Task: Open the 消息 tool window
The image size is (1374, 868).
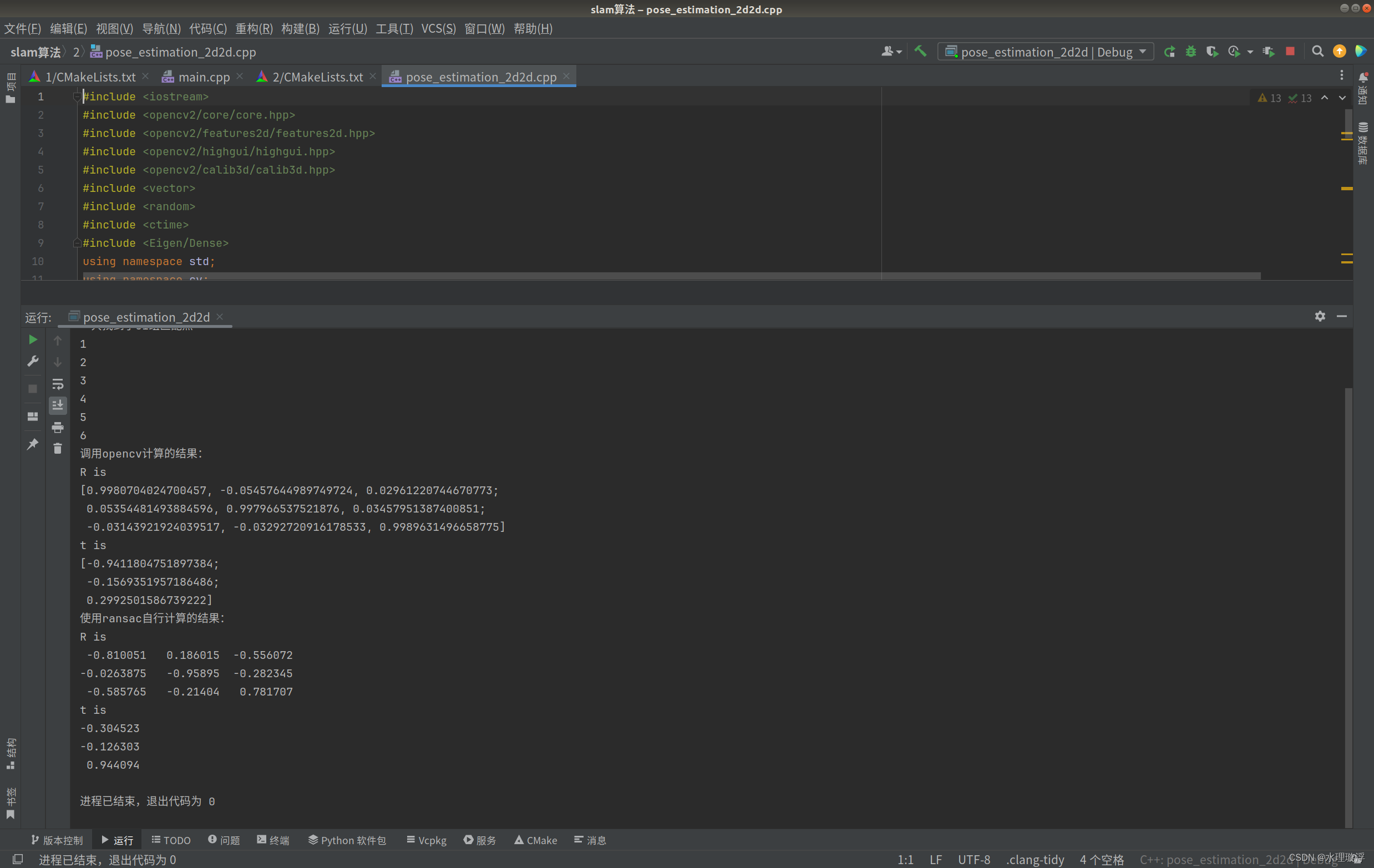Action: [590, 840]
